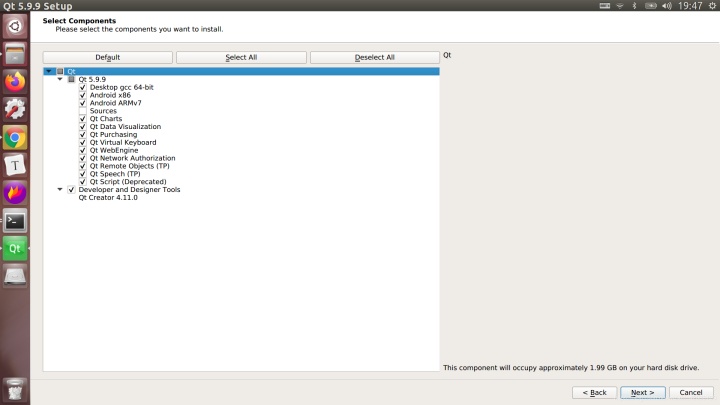This screenshot has height=405, width=720.
Task: Select the Developer and Designer Tools label
Action: pos(129,190)
